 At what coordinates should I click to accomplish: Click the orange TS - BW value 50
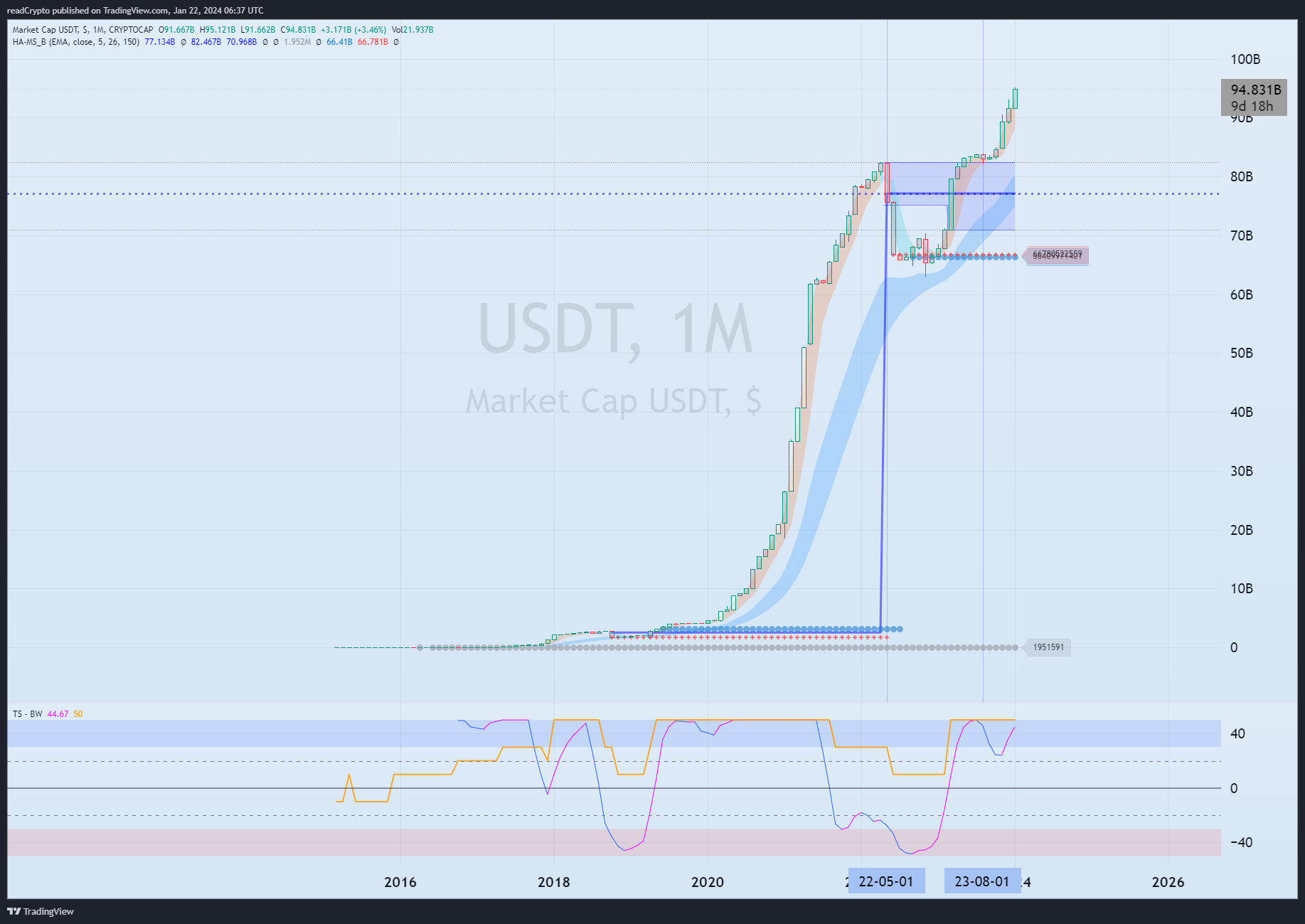(78, 714)
